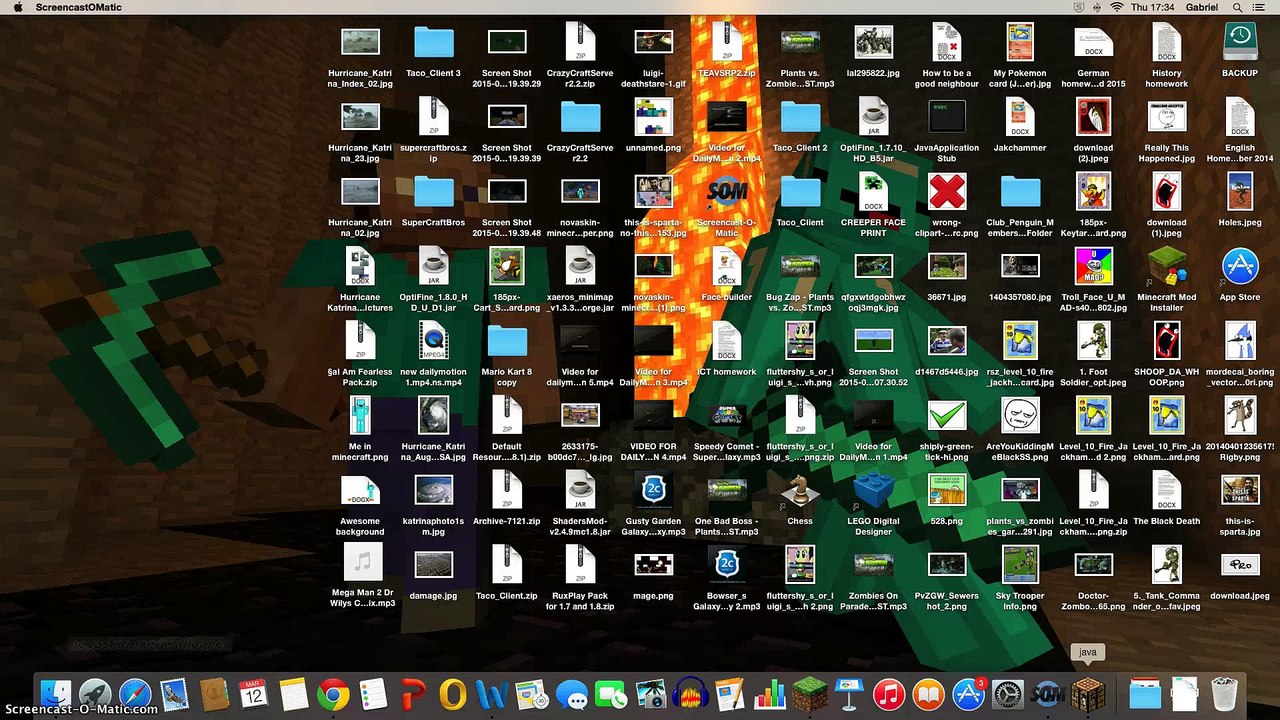Image resolution: width=1280 pixels, height=720 pixels.
Task: Launch FaceTime from the Dock
Action: point(611,693)
